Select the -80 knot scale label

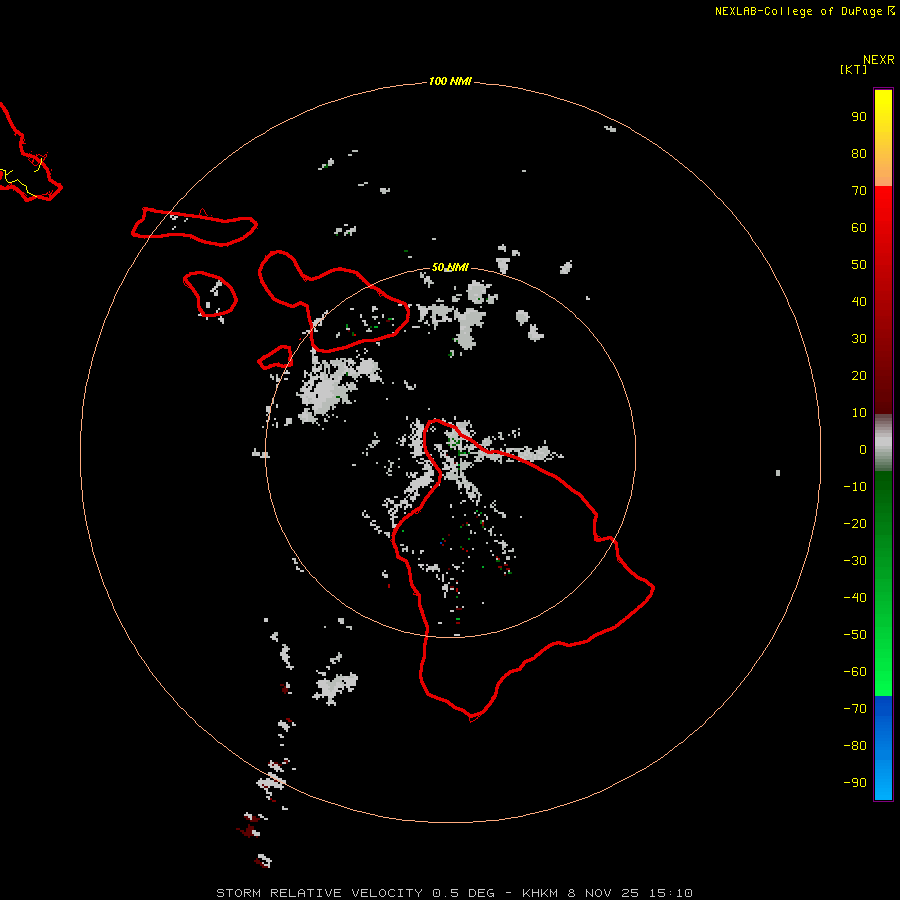[855, 746]
